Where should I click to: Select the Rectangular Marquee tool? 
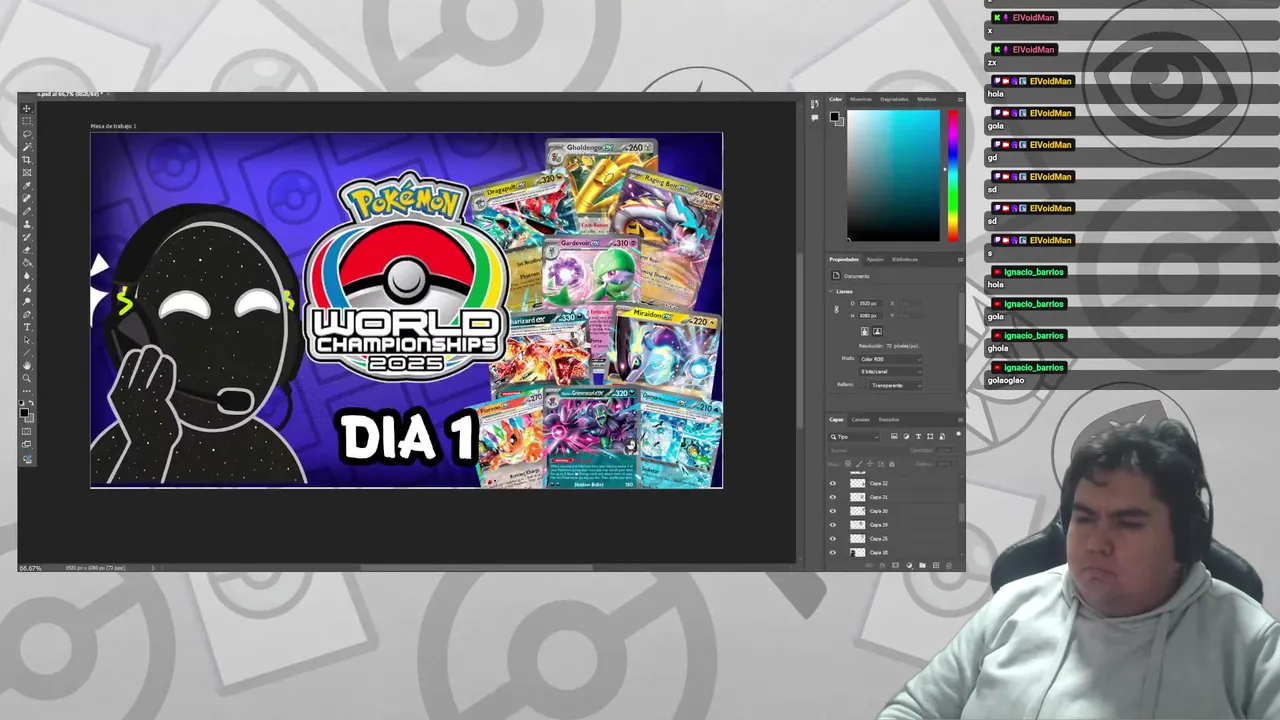(27, 120)
